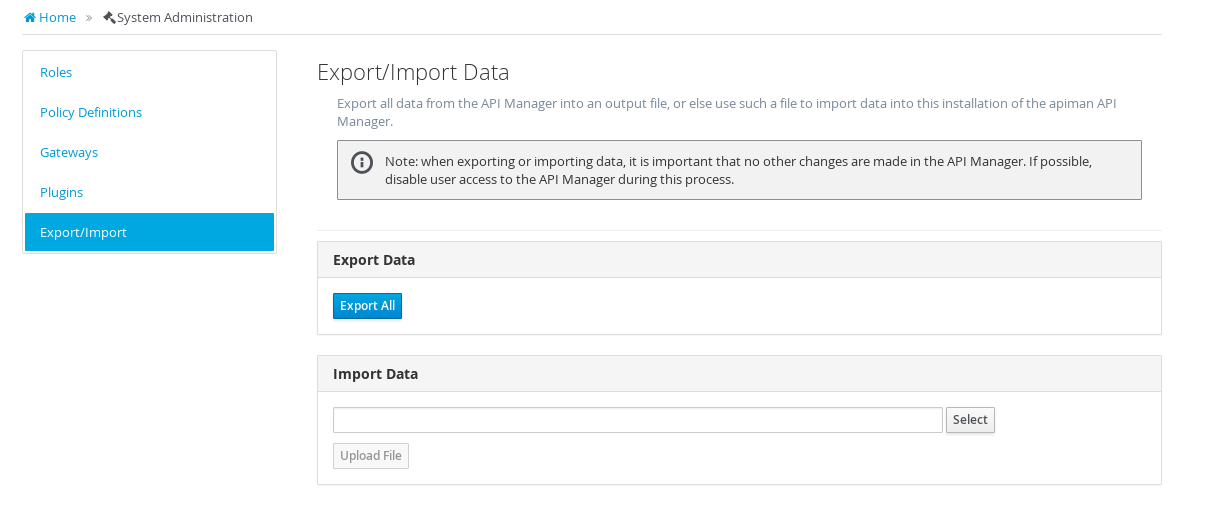Navigate to Policy Definitions

pyautogui.click(x=91, y=113)
